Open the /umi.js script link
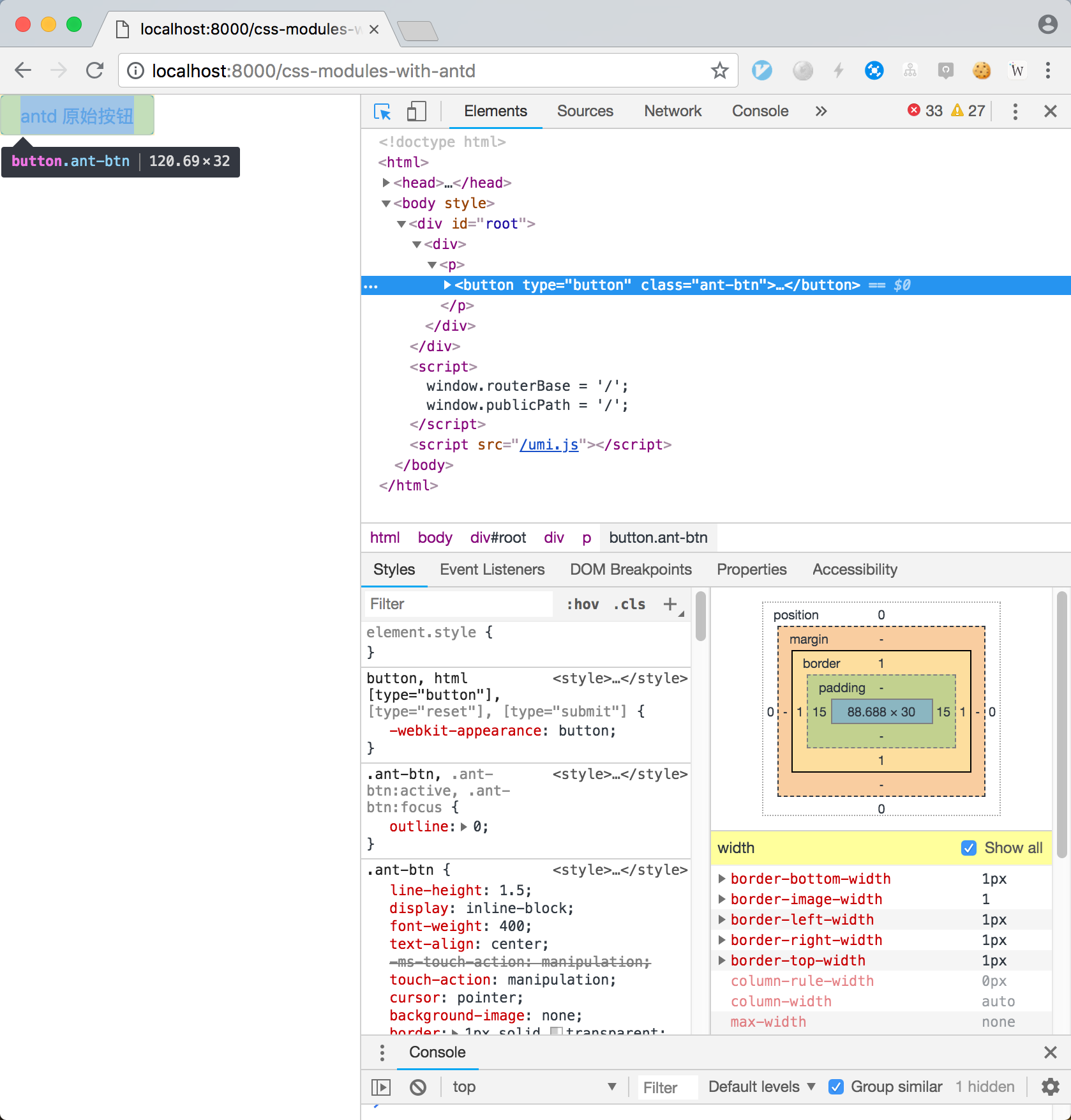The width and height of the screenshot is (1071, 1120). [549, 444]
